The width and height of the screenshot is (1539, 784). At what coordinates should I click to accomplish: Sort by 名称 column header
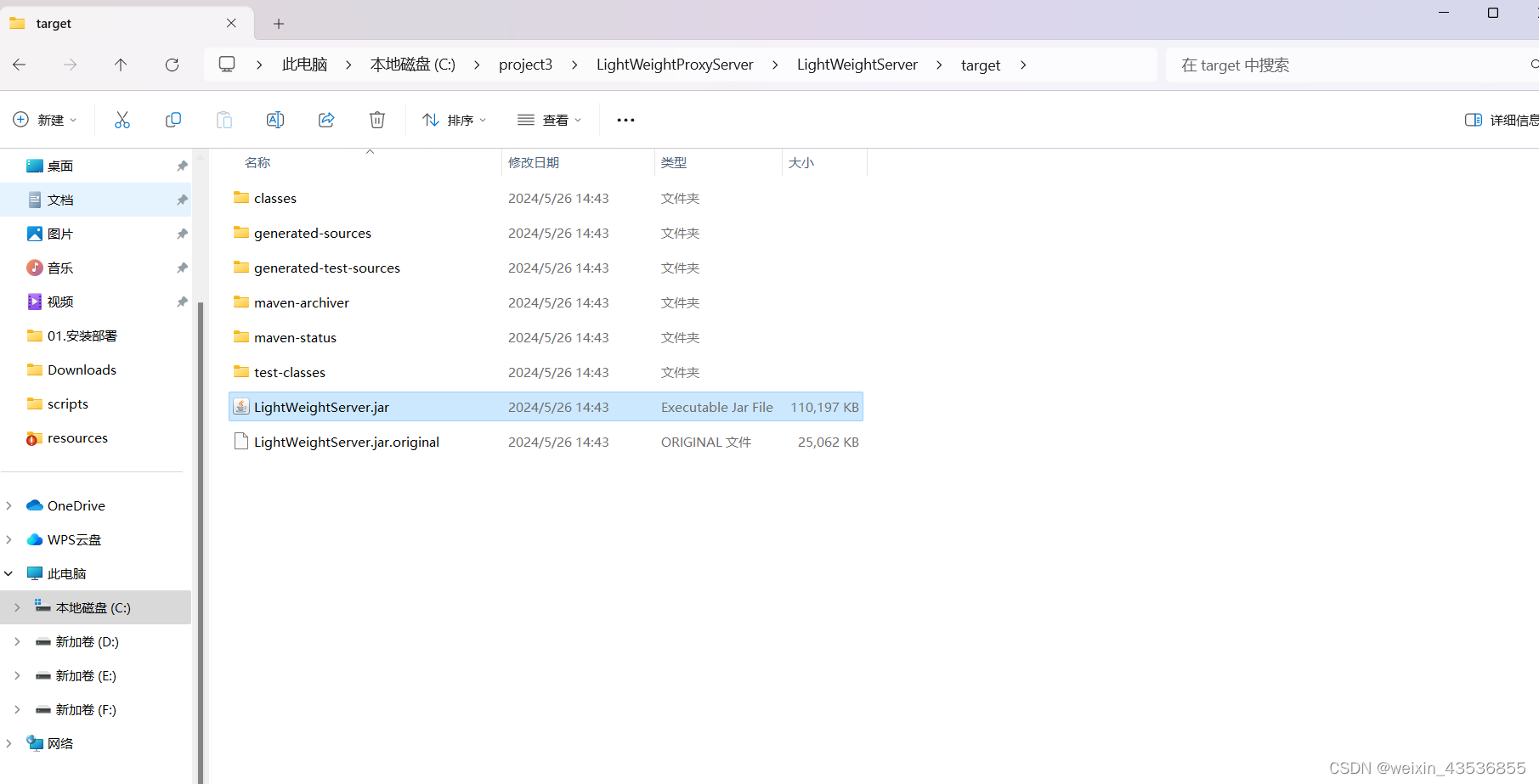click(257, 162)
